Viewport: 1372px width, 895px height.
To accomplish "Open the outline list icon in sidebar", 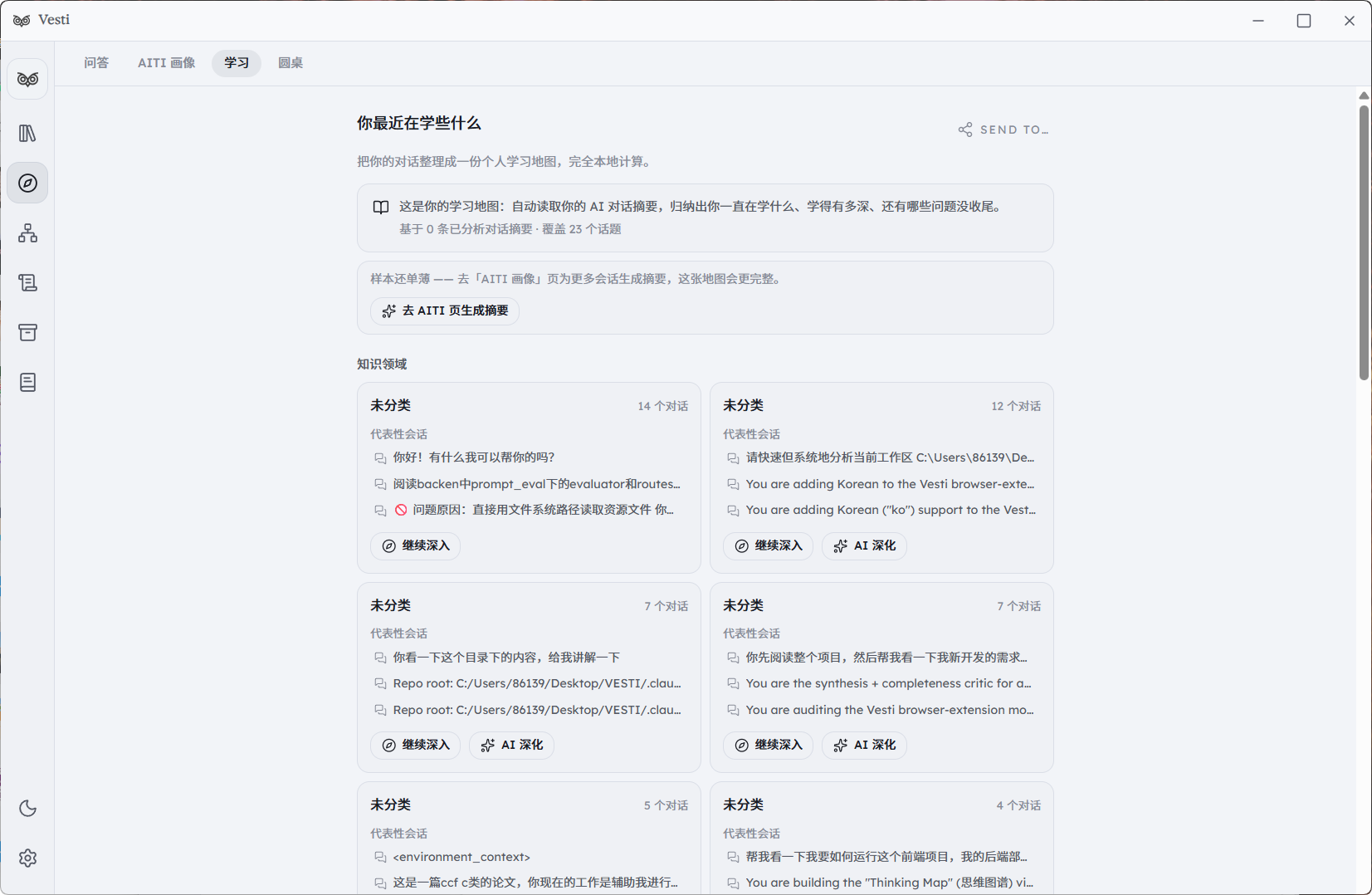I will pyautogui.click(x=27, y=282).
